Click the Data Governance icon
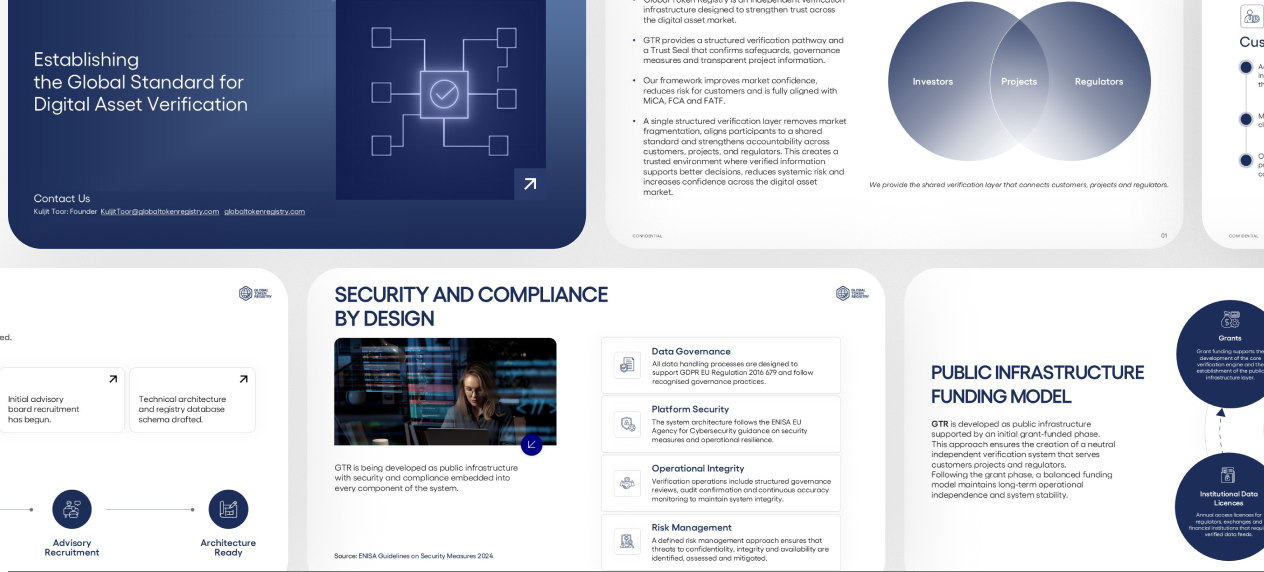1264x572 pixels. [x=627, y=365]
